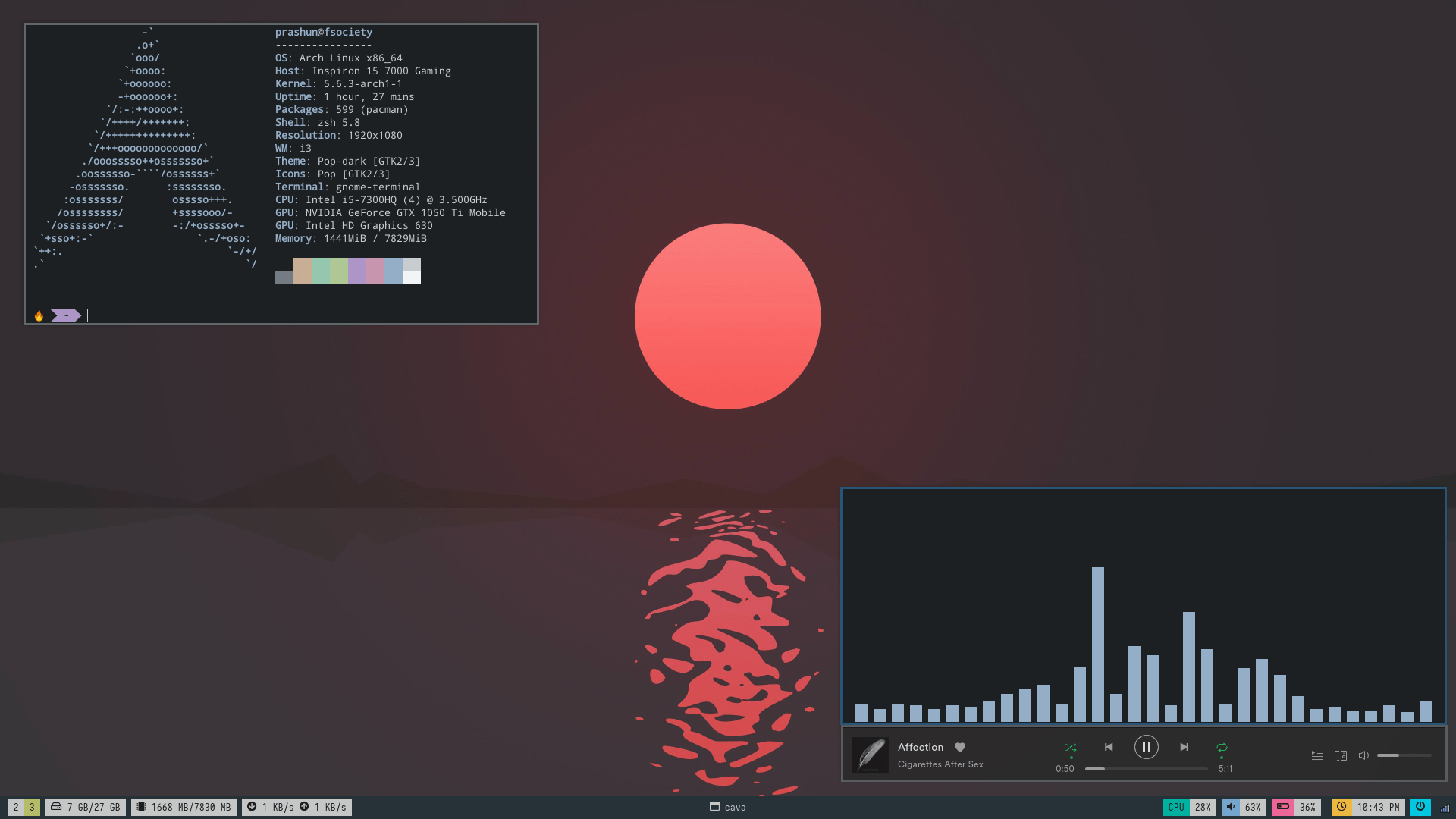Toggle shuffle in the music player

click(x=1071, y=747)
